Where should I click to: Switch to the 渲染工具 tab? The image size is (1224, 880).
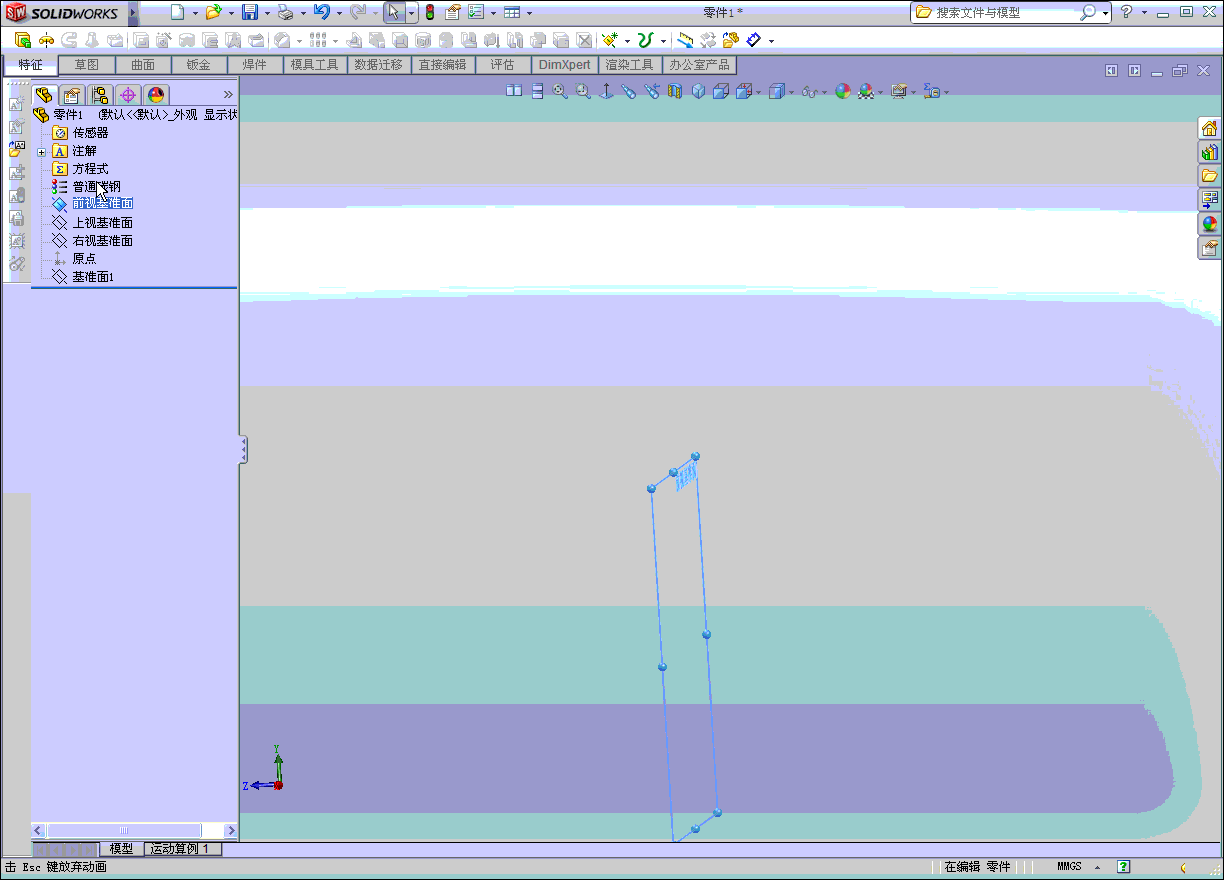coord(629,65)
